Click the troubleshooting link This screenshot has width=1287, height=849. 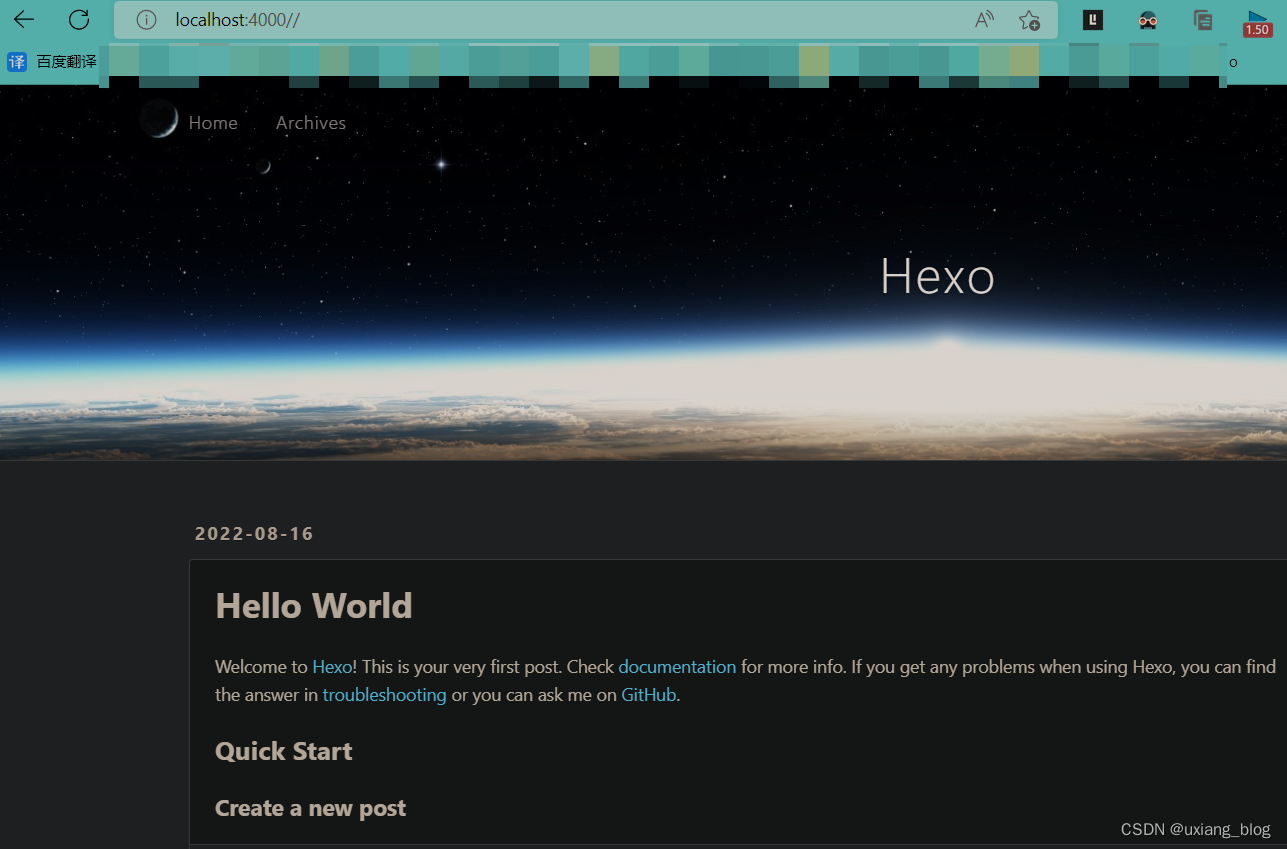[384, 694]
